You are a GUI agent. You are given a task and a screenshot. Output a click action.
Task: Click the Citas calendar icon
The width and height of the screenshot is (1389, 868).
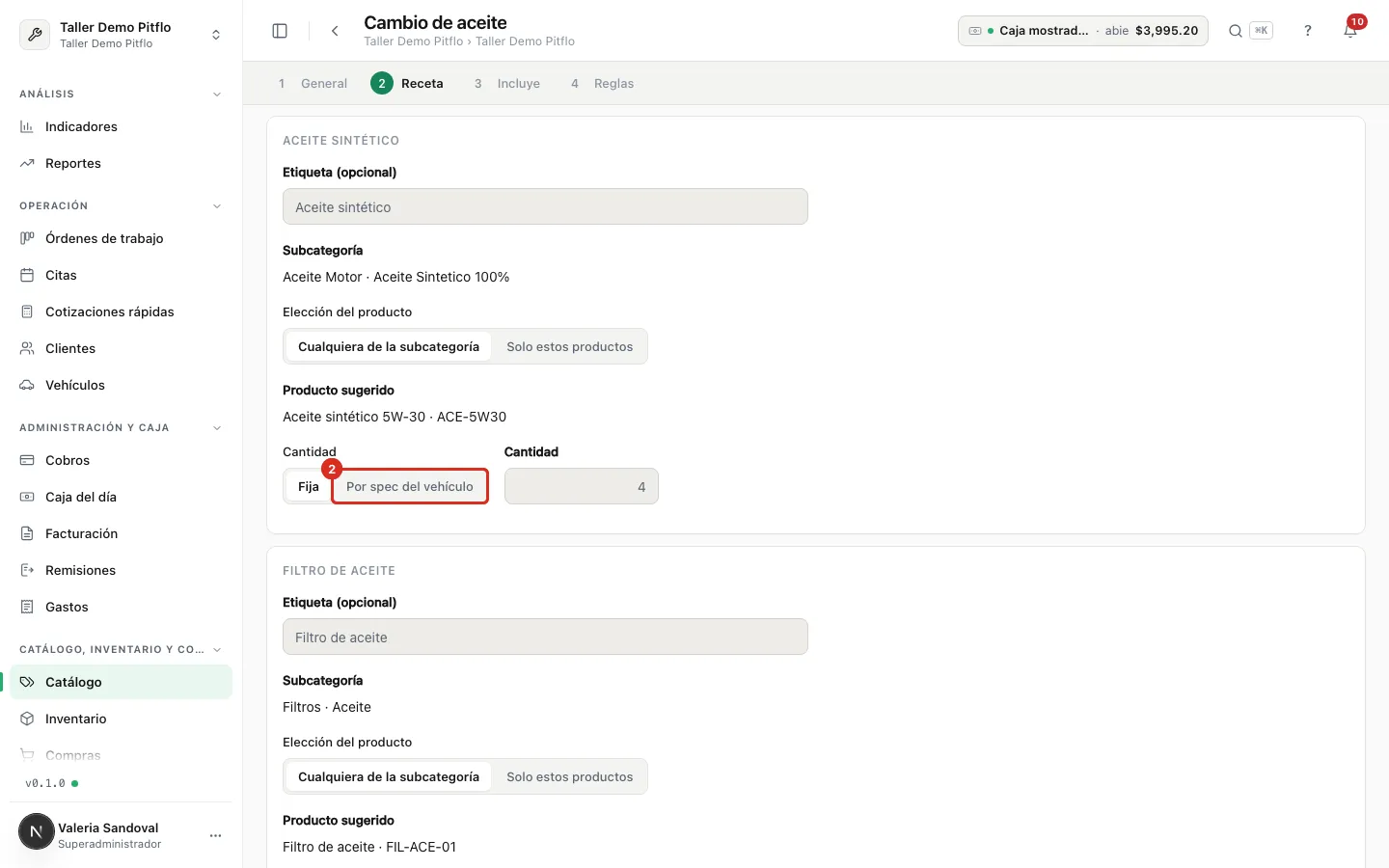click(27, 275)
